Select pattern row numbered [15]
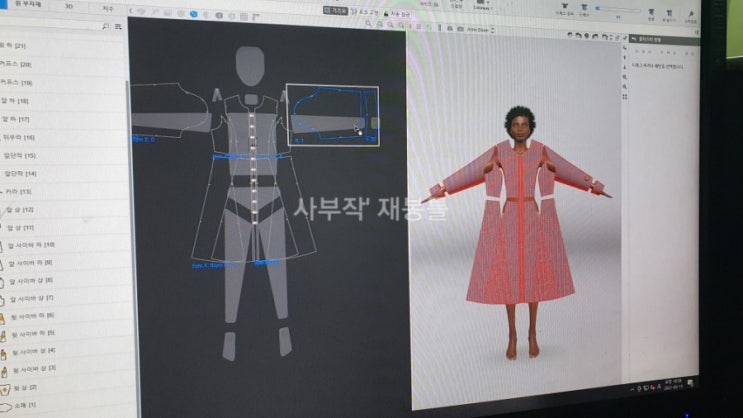 point(63,155)
